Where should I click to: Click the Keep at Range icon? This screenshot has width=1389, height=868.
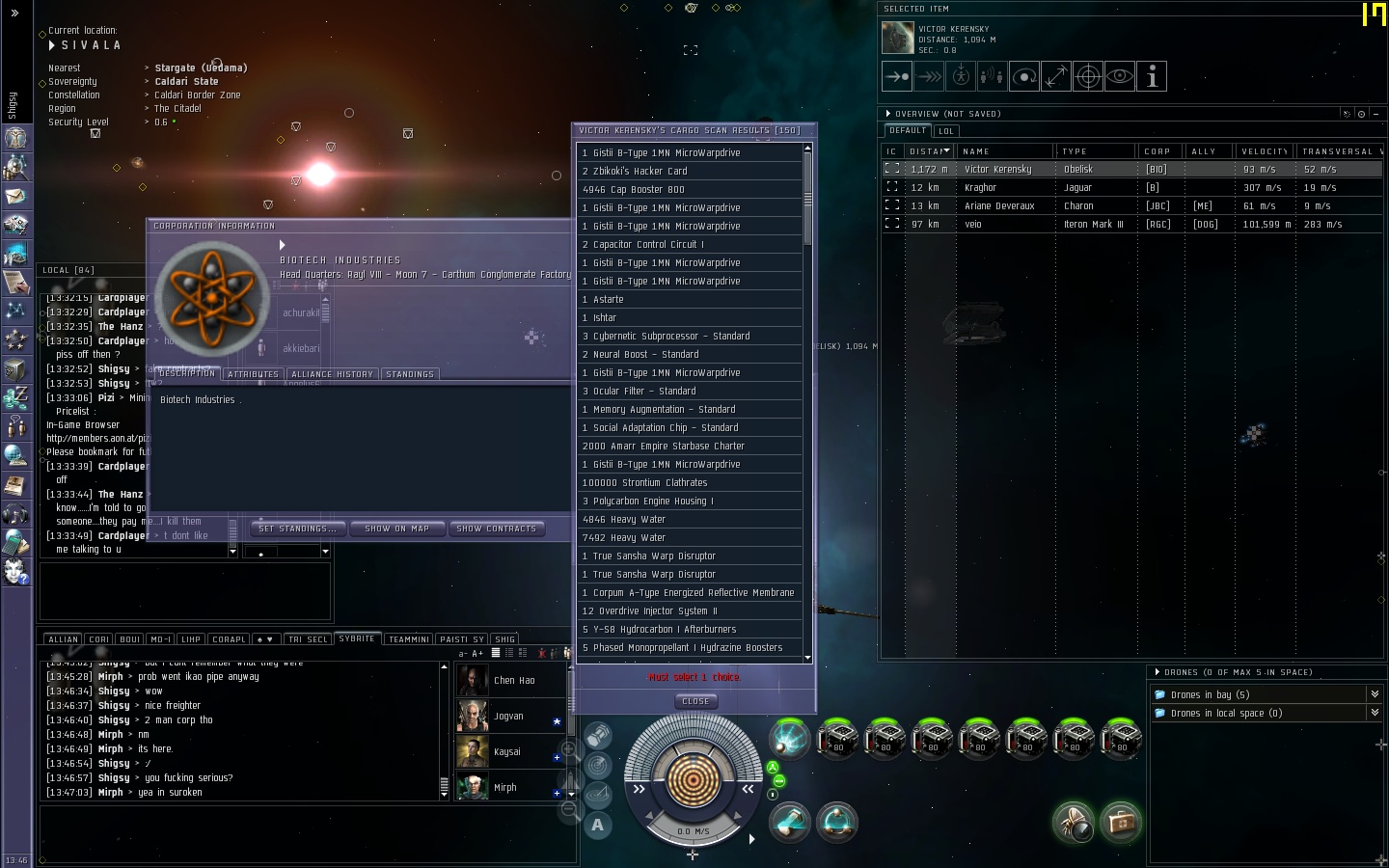(1056, 76)
